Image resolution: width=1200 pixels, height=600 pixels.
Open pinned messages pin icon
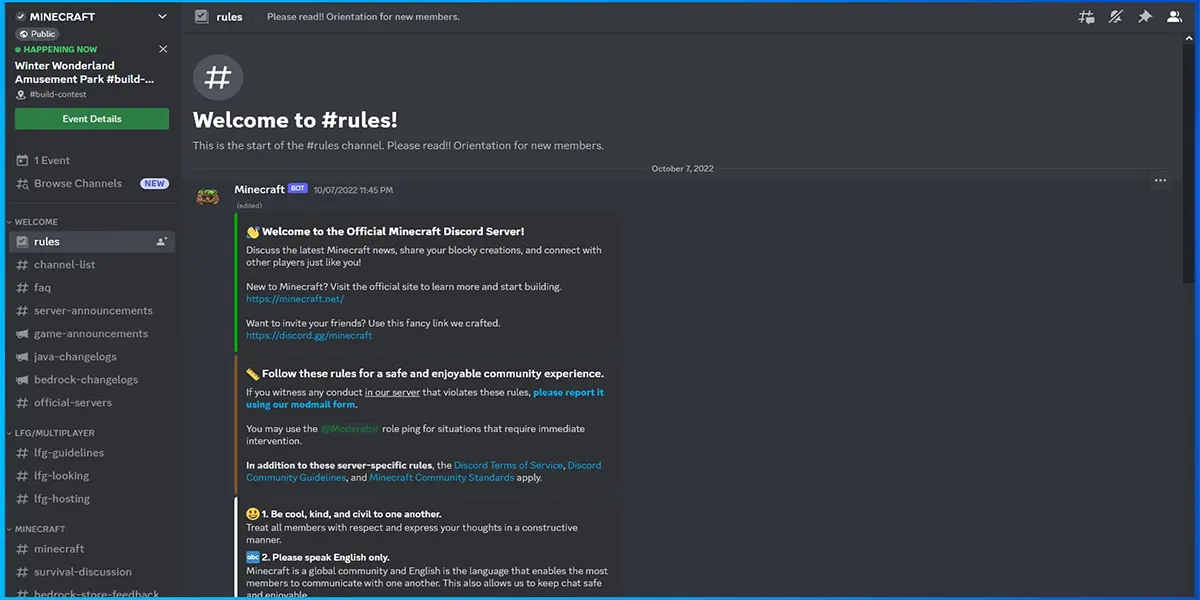pos(1145,17)
